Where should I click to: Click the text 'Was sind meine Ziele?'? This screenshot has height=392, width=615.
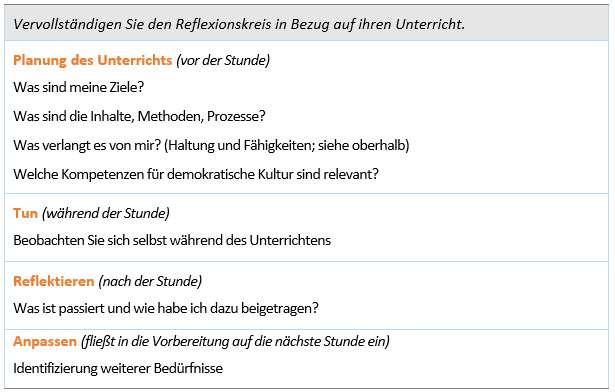(79, 87)
